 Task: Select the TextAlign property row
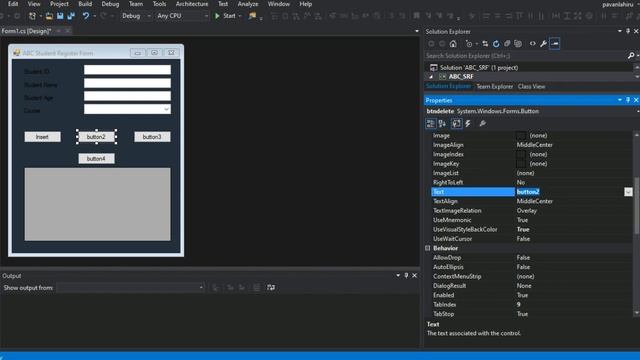(531, 201)
